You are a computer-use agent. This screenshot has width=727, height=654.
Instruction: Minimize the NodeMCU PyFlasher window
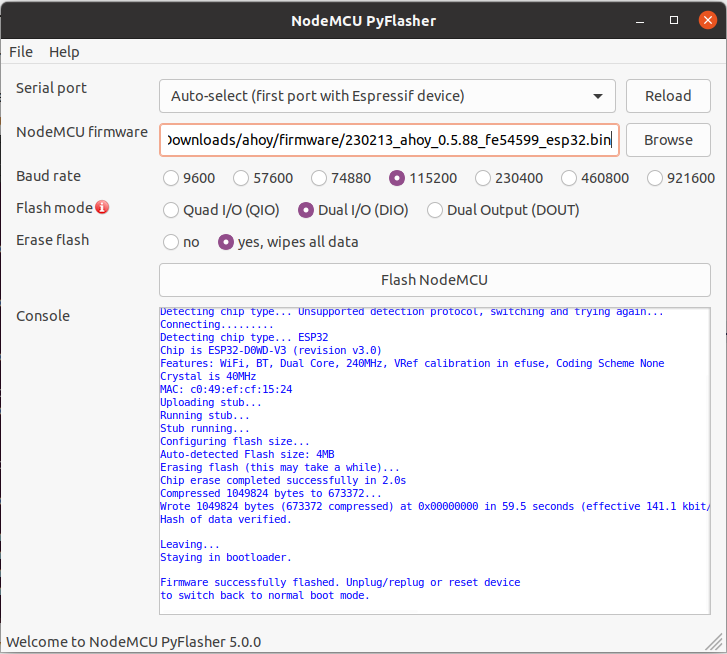[x=640, y=20]
